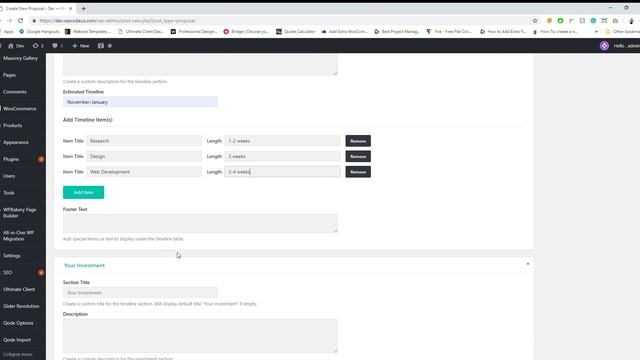Open the Website Templates bookmark
The width and height of the screenshot is (640, 360).
[x=88, y=31]
